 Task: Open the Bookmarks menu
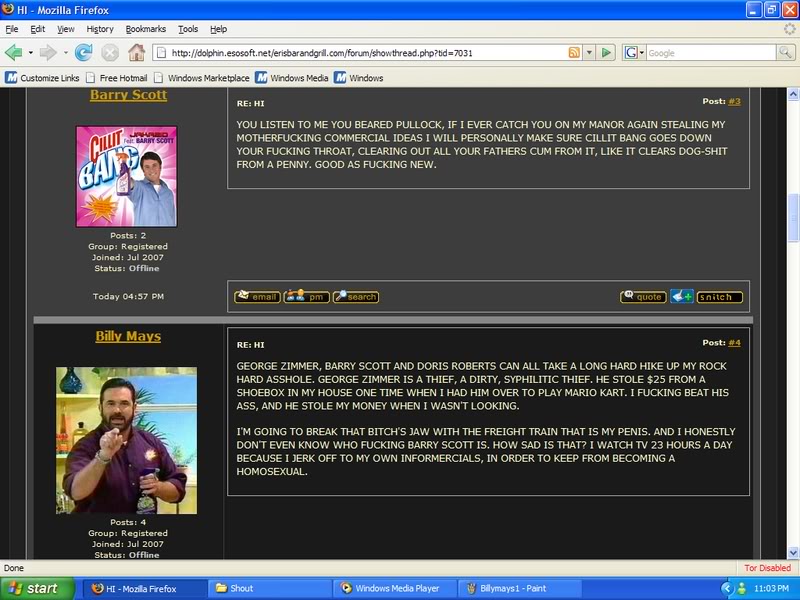pyautogui.click(x=145, y=29)
